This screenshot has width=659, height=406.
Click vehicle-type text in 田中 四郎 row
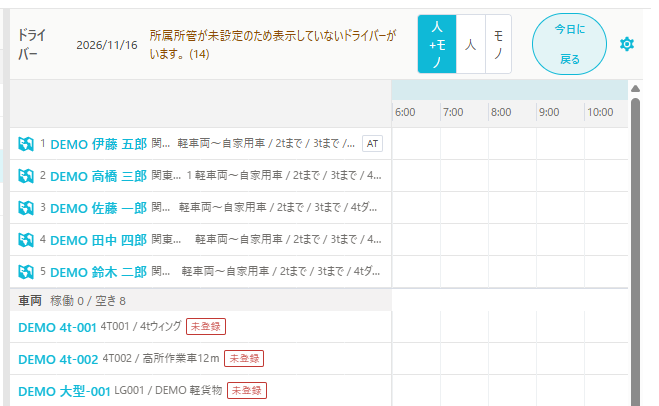[288, 240]
